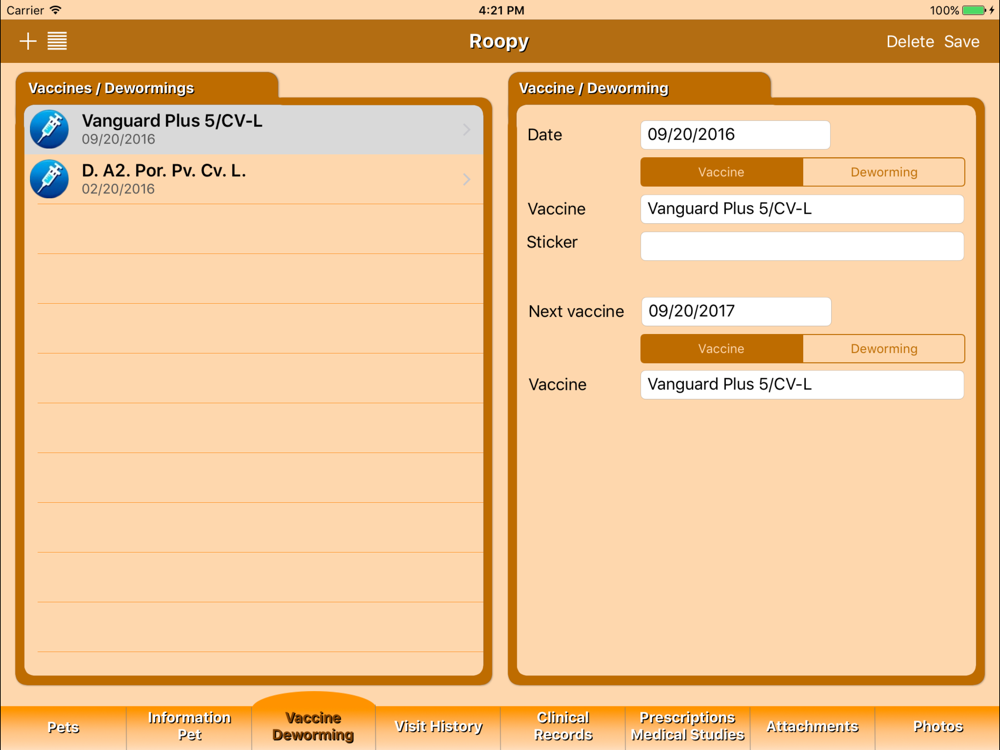Image resolution: width=1000 pixels, height=750 pixels.
Task: Tap the 4:21 PM clock in status bar
Action: [x=501, y=10]
